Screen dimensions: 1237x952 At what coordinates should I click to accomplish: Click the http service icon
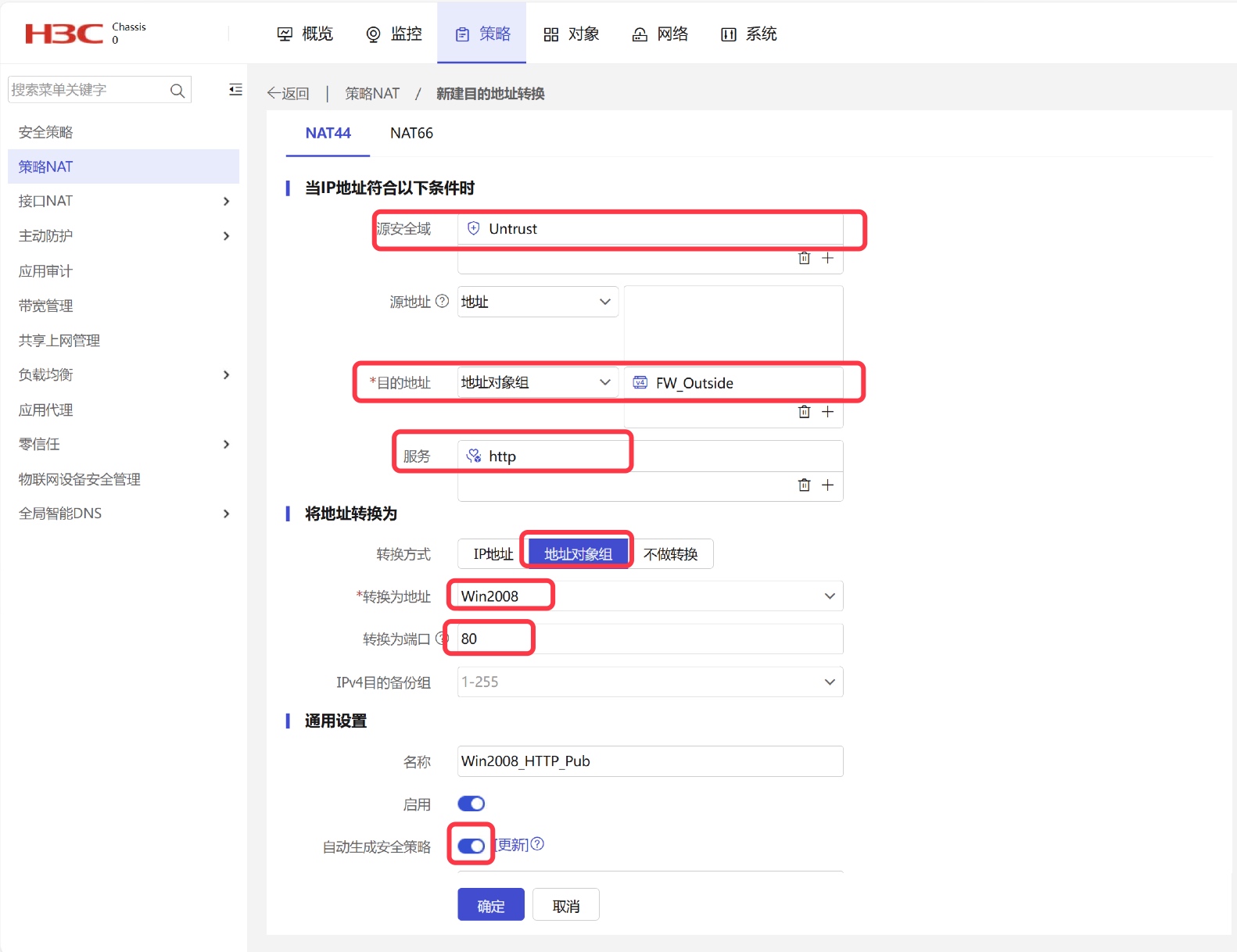tap(474, 456)
